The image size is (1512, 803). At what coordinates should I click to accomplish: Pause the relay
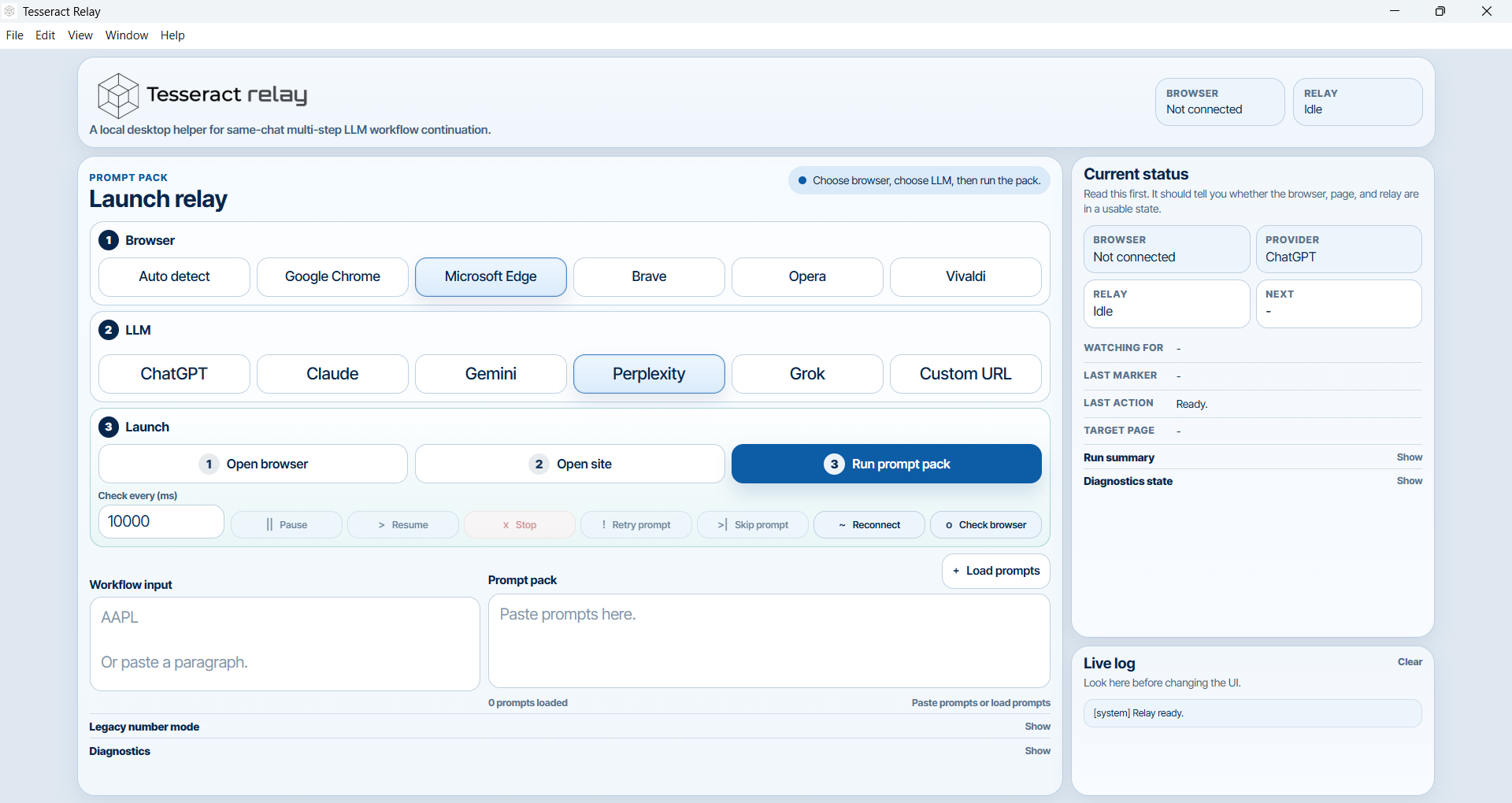[x=287, y=525]
